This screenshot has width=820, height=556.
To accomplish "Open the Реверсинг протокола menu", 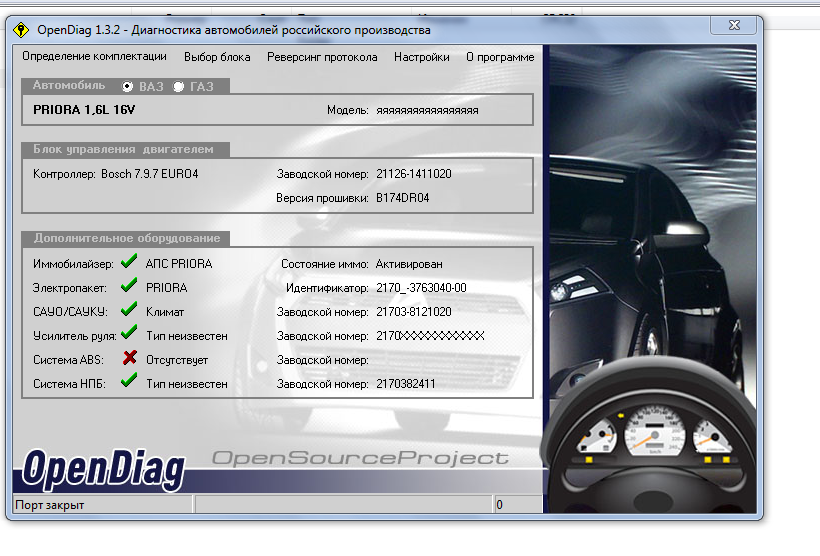I will 322,57.
